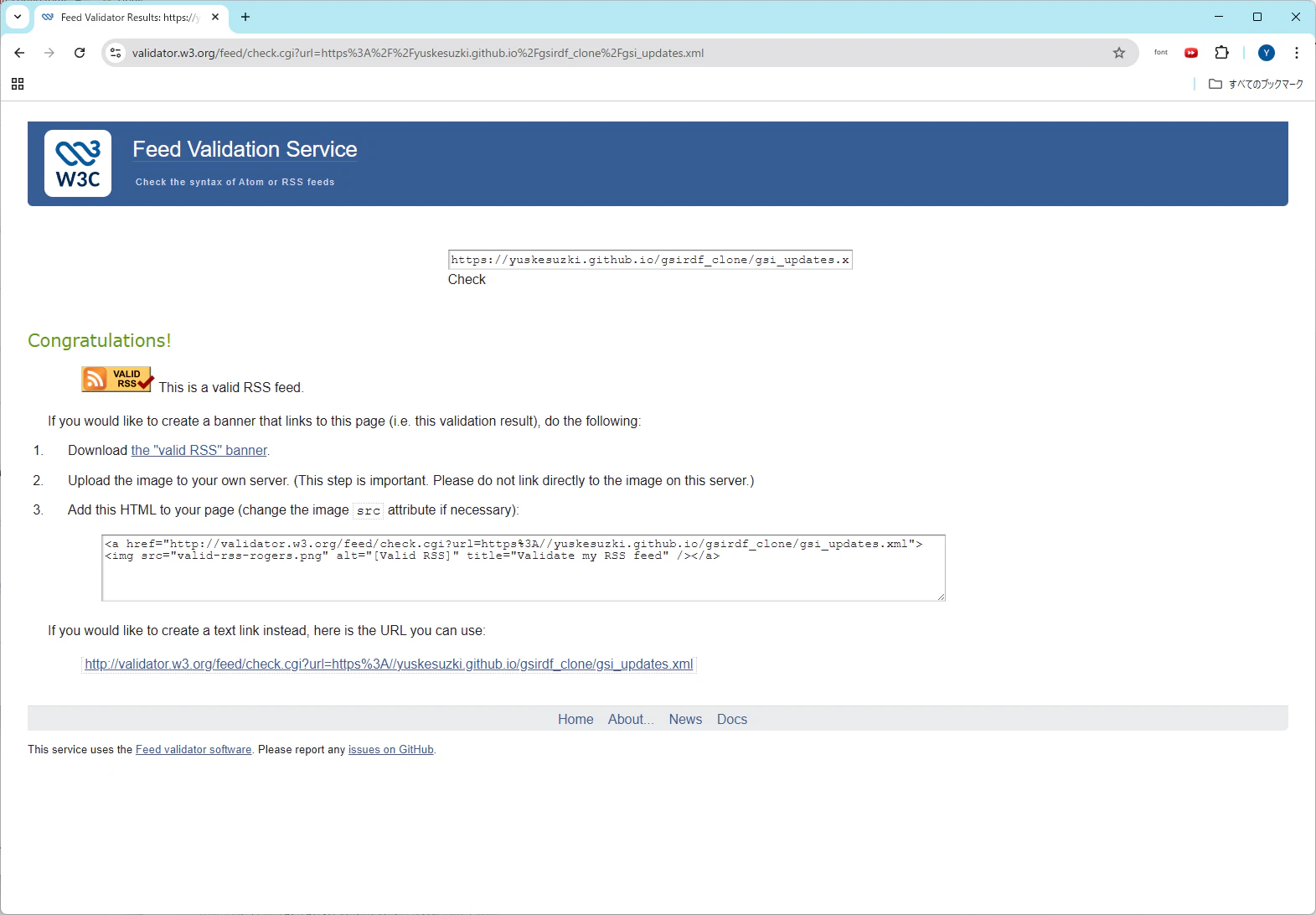This screenshot has width=1316, height=915.
Task: Open the Docs footer link
Action: (732, 719)
